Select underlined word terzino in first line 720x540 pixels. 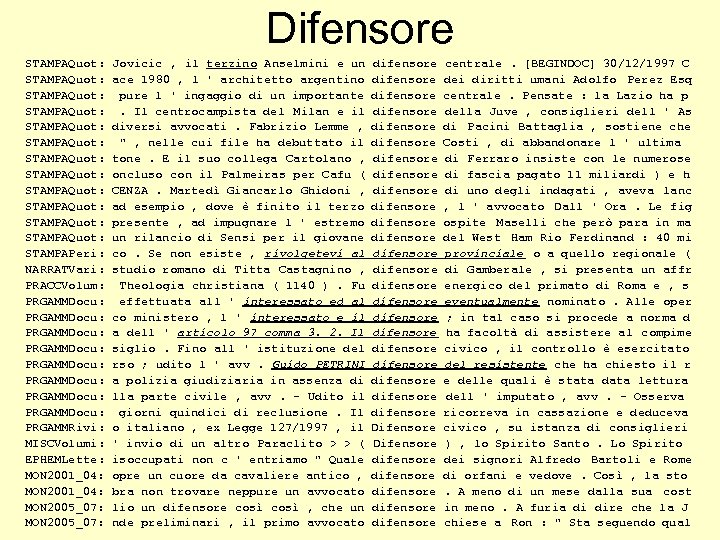pyautogui.click(x=231, y=64)
